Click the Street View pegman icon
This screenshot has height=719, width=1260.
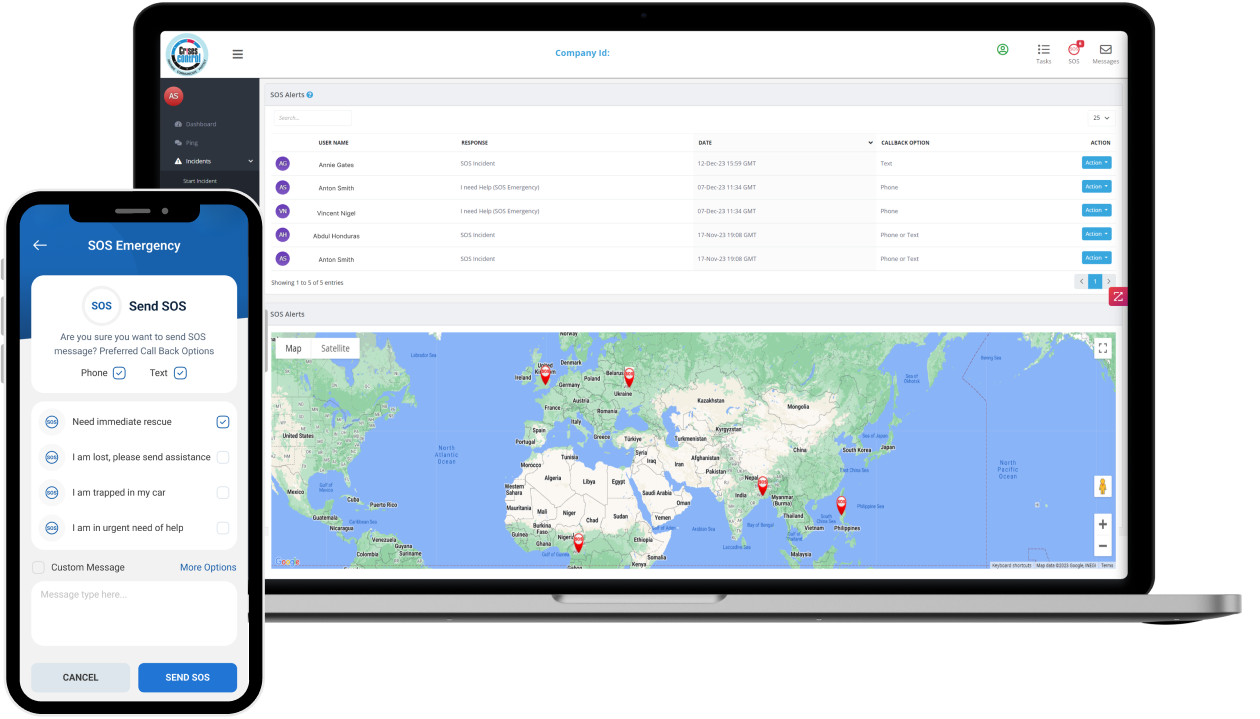1103,486
